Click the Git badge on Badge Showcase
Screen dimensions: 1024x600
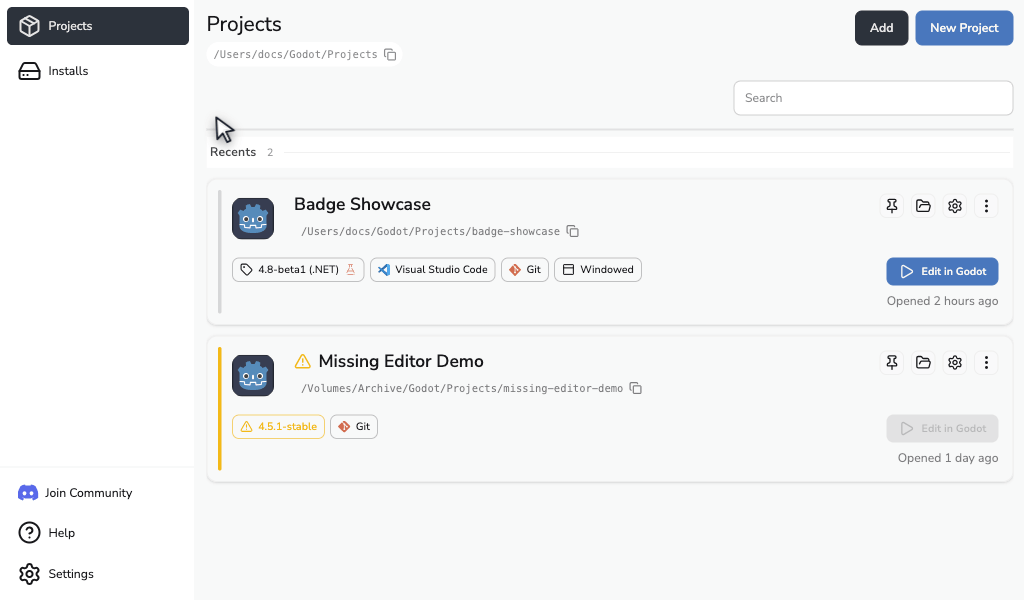pos(524,270)
